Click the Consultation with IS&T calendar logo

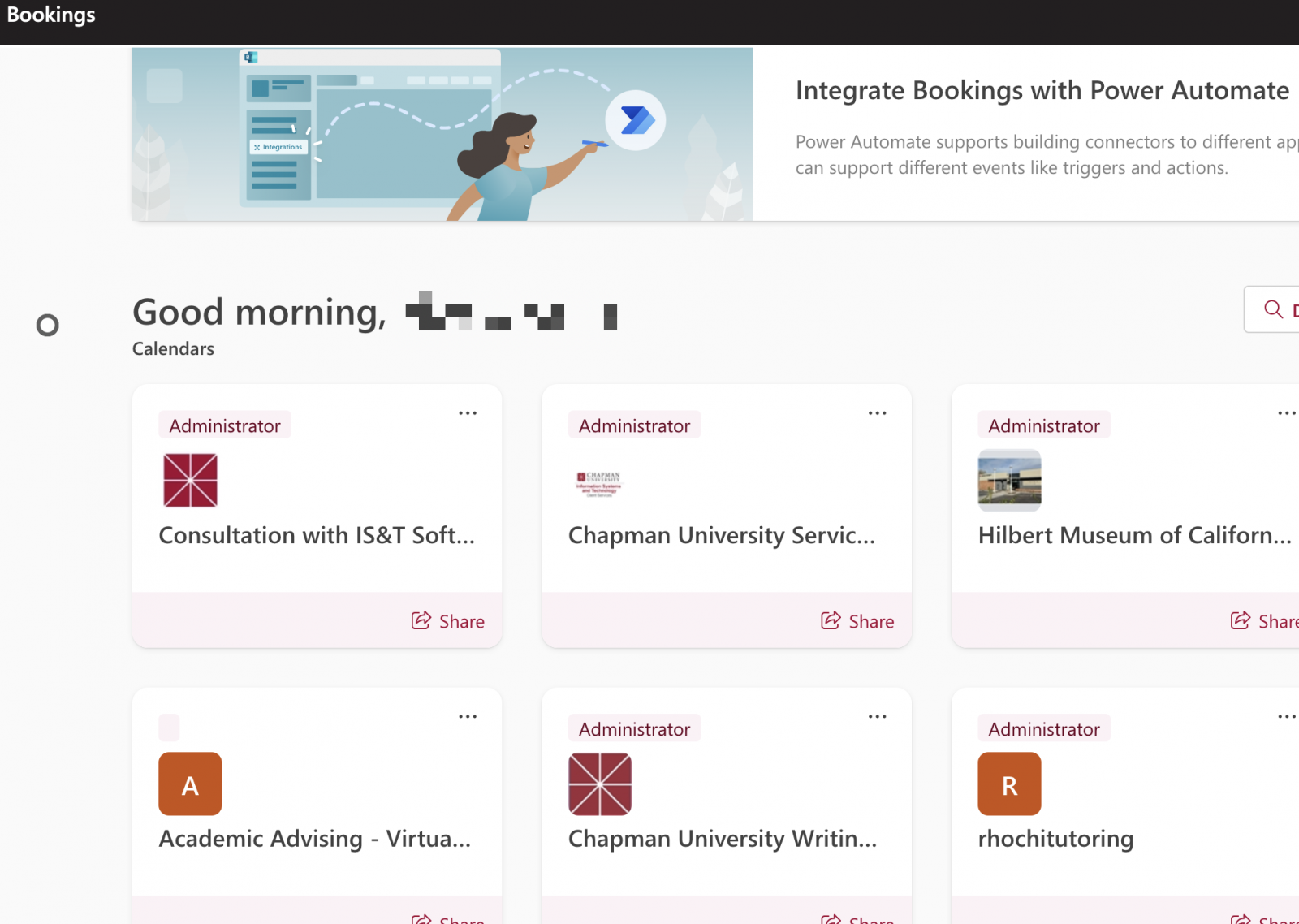point(190,481)
